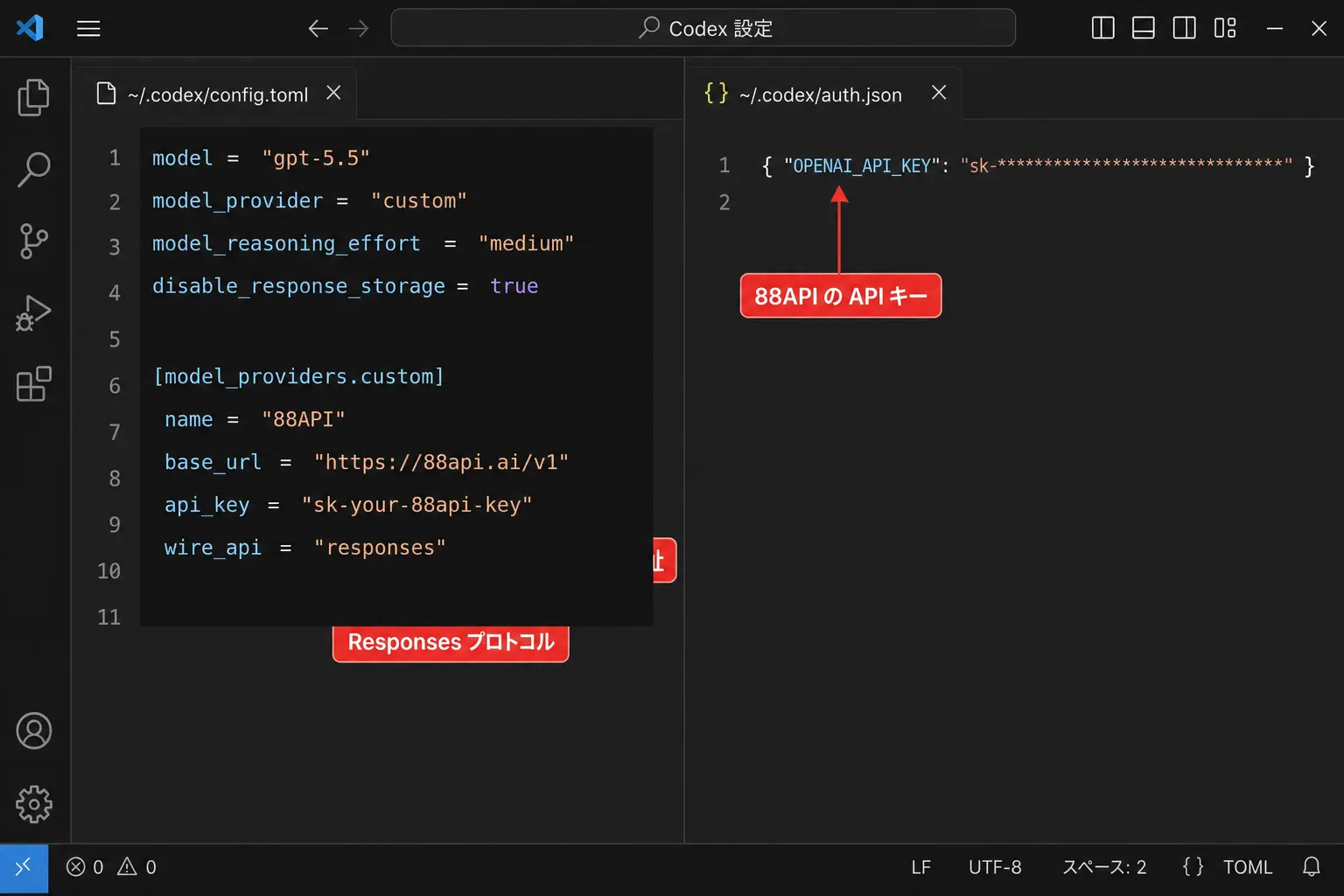Open the hamburger application menu

(x=88, y=29)
